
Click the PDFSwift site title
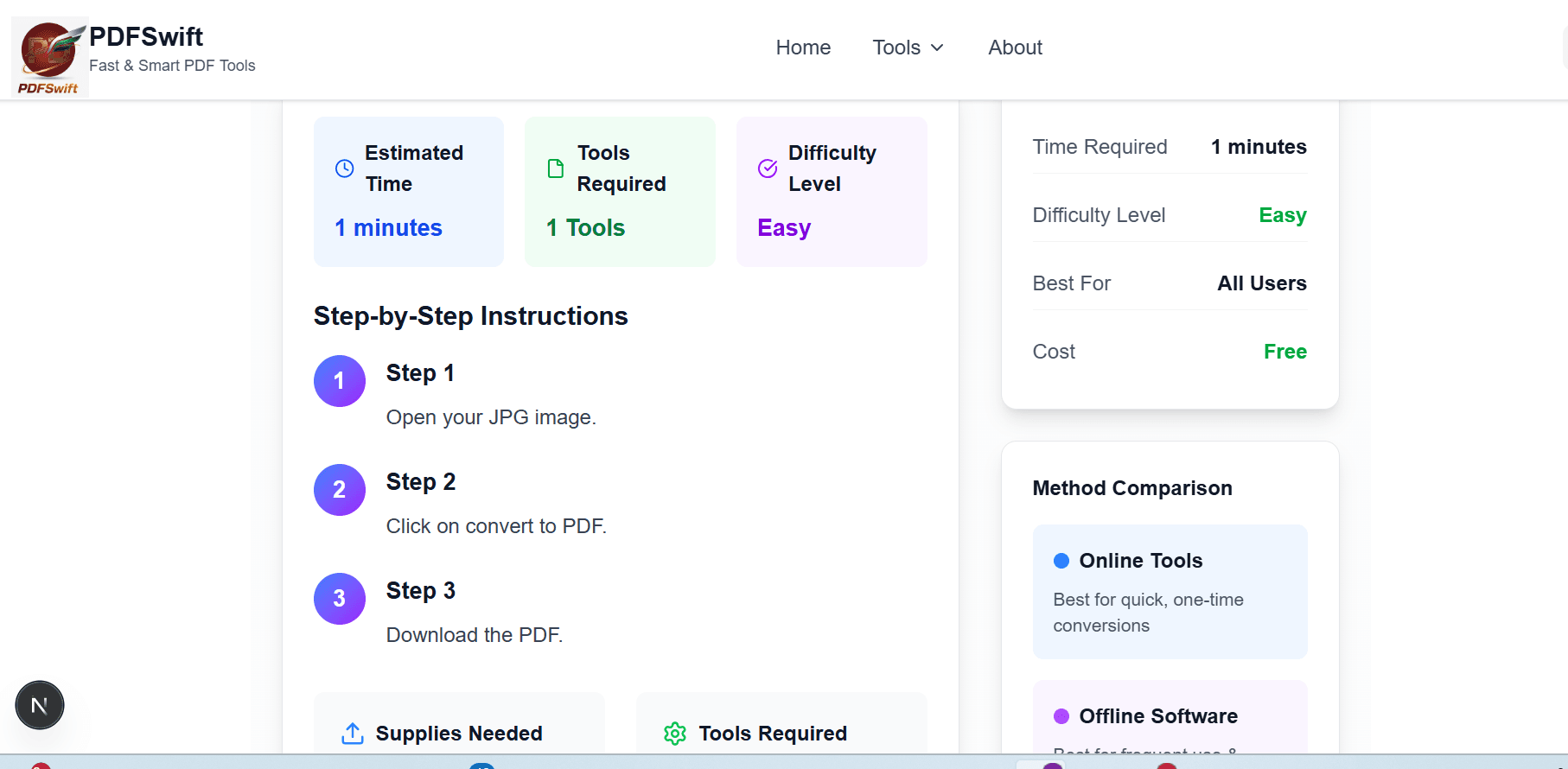point(146,36)
